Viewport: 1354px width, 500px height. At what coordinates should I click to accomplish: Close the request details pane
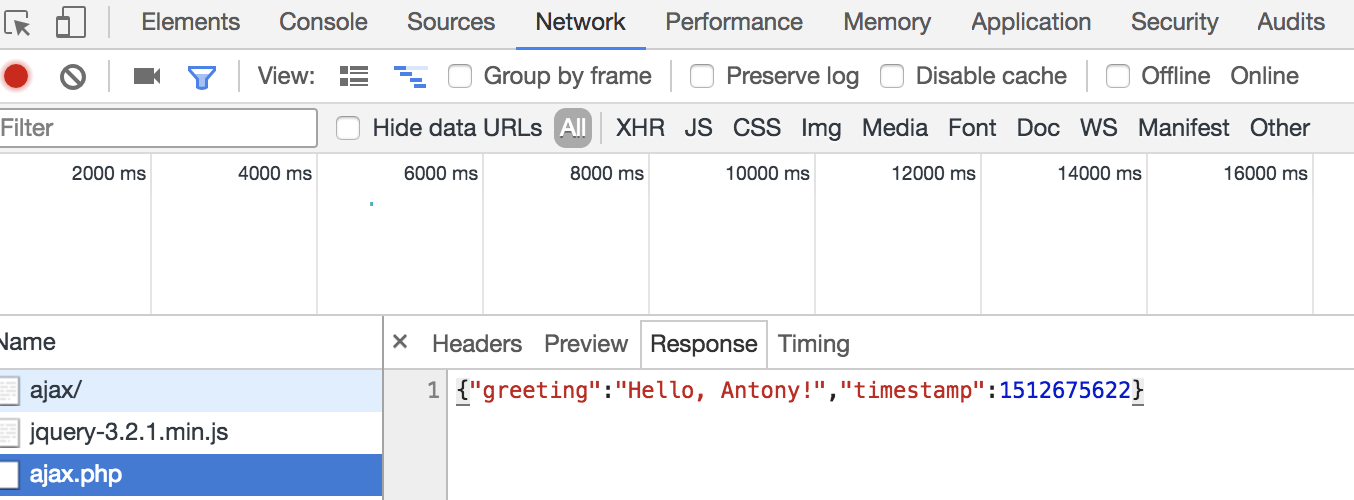[x=400, y=342]
